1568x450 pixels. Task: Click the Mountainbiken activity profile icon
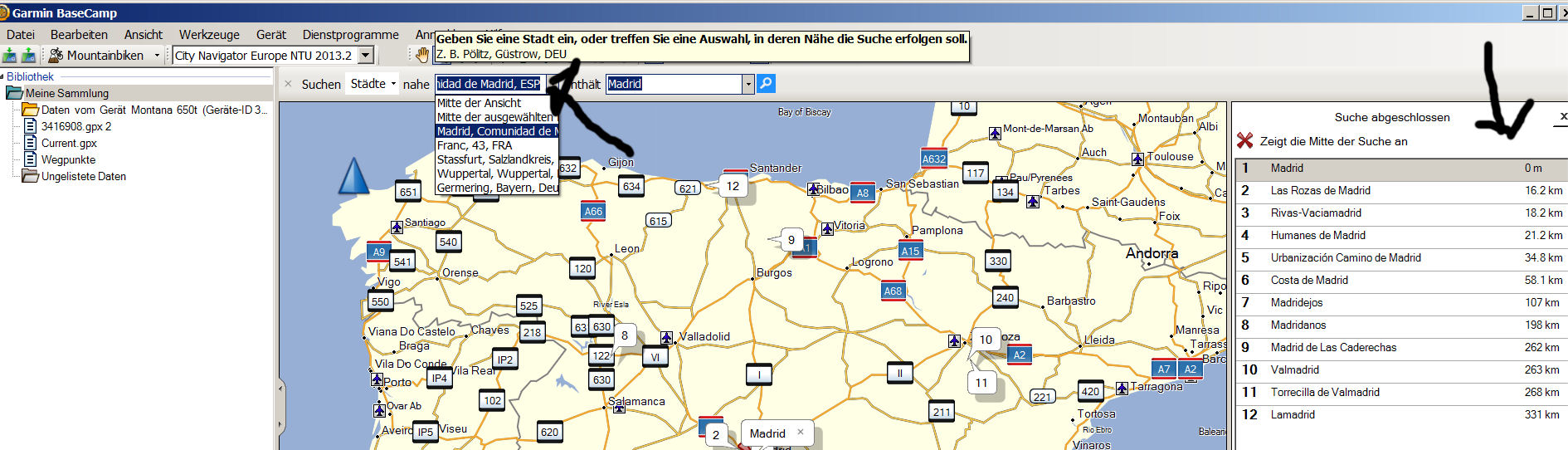[x=56, y=56]
